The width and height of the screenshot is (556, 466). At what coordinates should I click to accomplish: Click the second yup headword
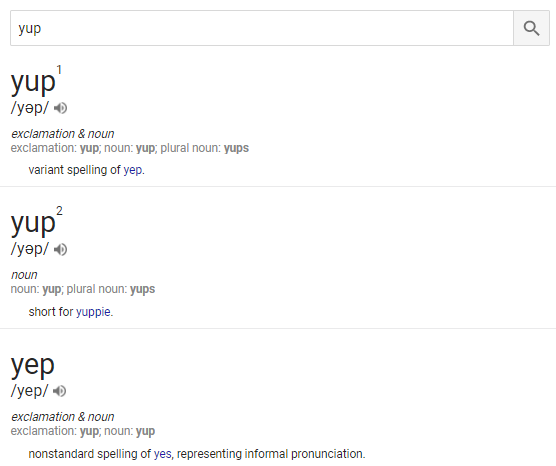click(x=33, y=224)
